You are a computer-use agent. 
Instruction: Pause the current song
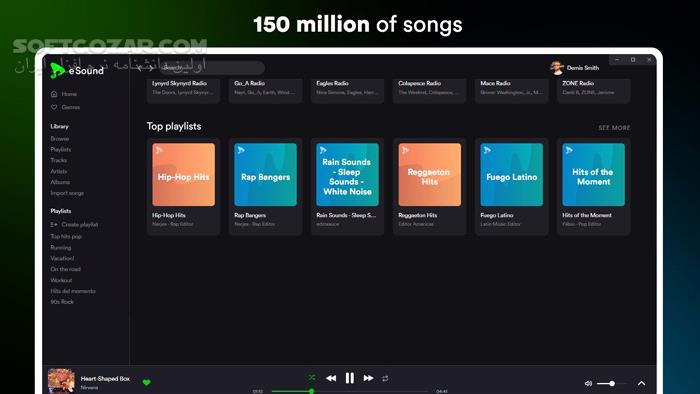pos(350,378)
